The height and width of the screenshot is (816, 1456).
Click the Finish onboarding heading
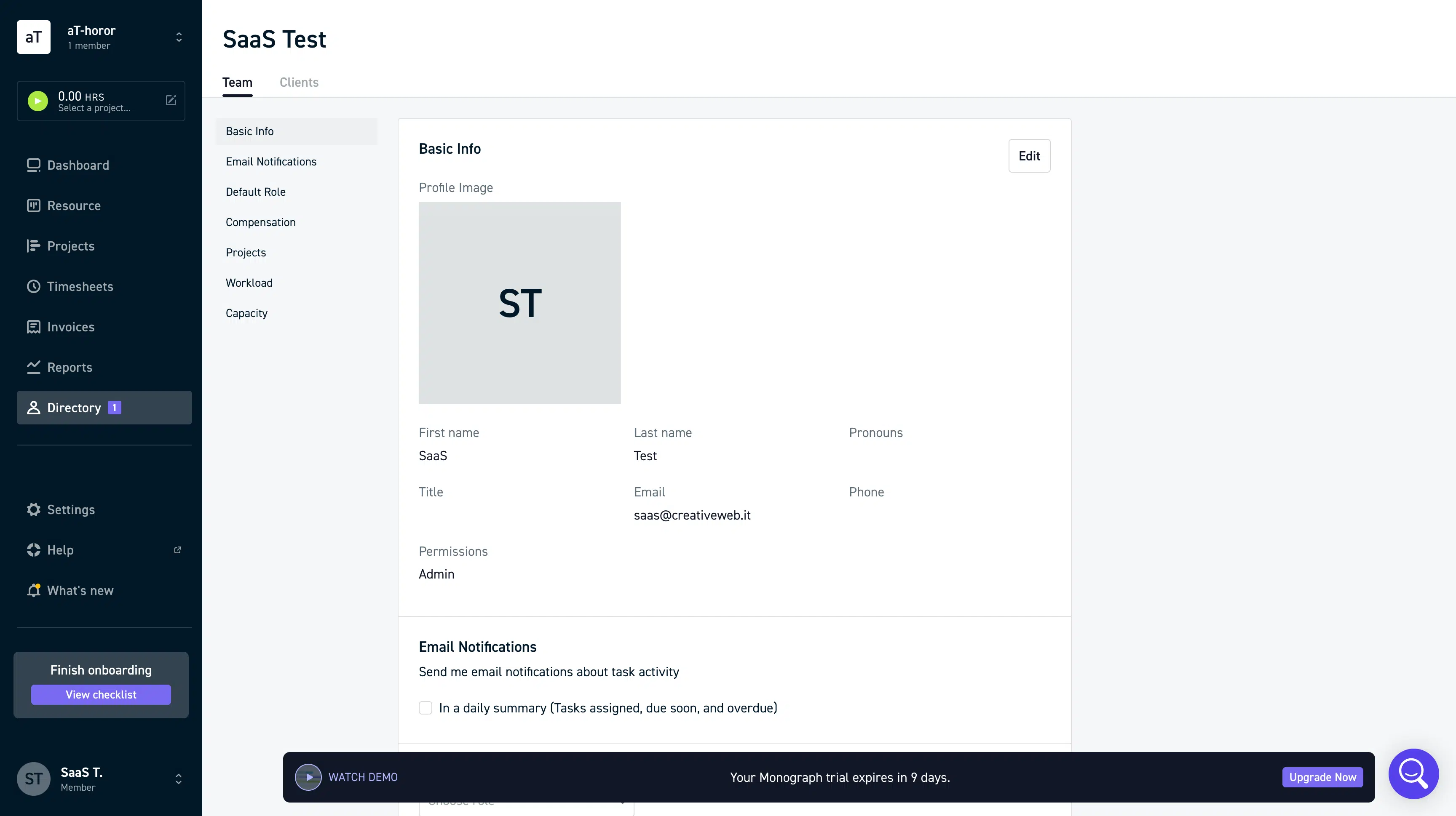point(101,670)
